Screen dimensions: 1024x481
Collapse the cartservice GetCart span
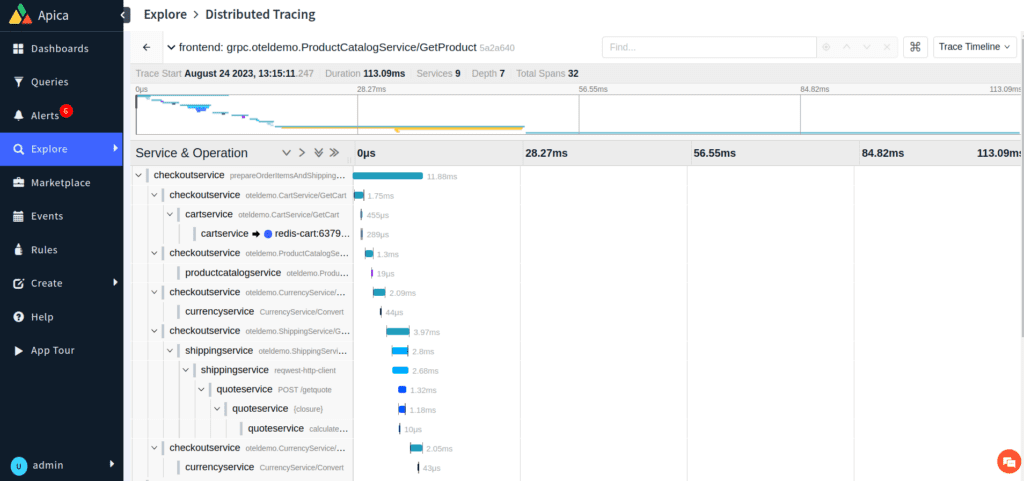click(170, 214)
